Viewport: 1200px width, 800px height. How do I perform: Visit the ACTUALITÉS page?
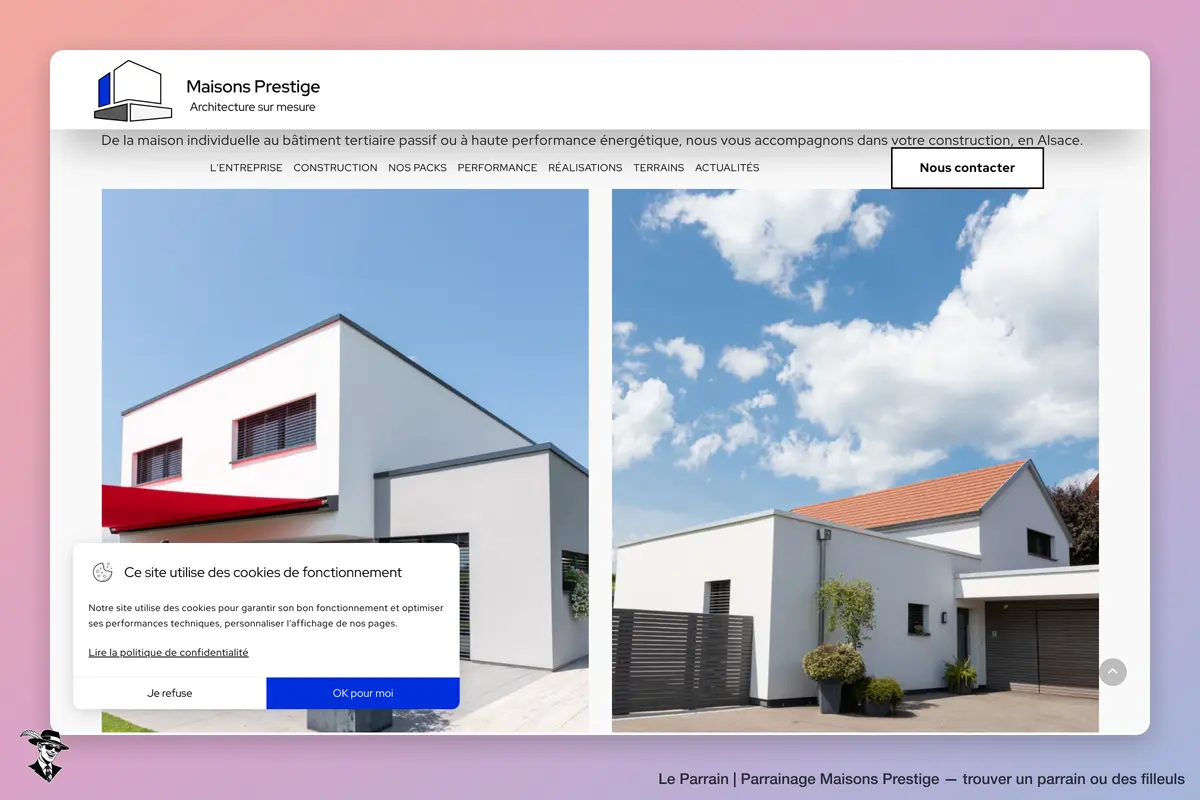[x=727, y=168]
